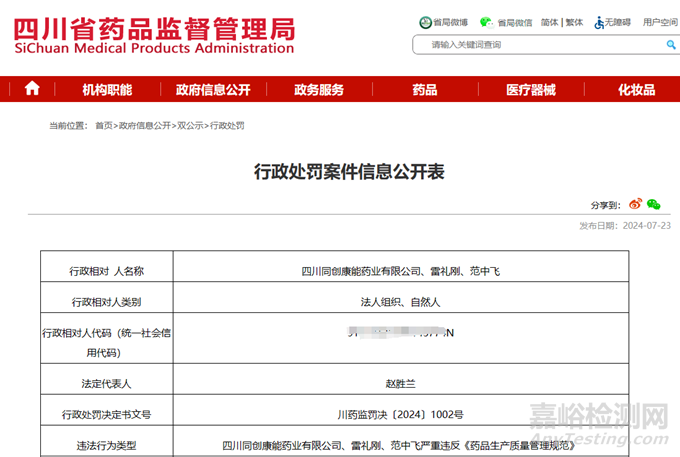Screen dimensions: 680x457
Task: Open the 省局微信 WeChat icon
Action: (x=486, y=21)
